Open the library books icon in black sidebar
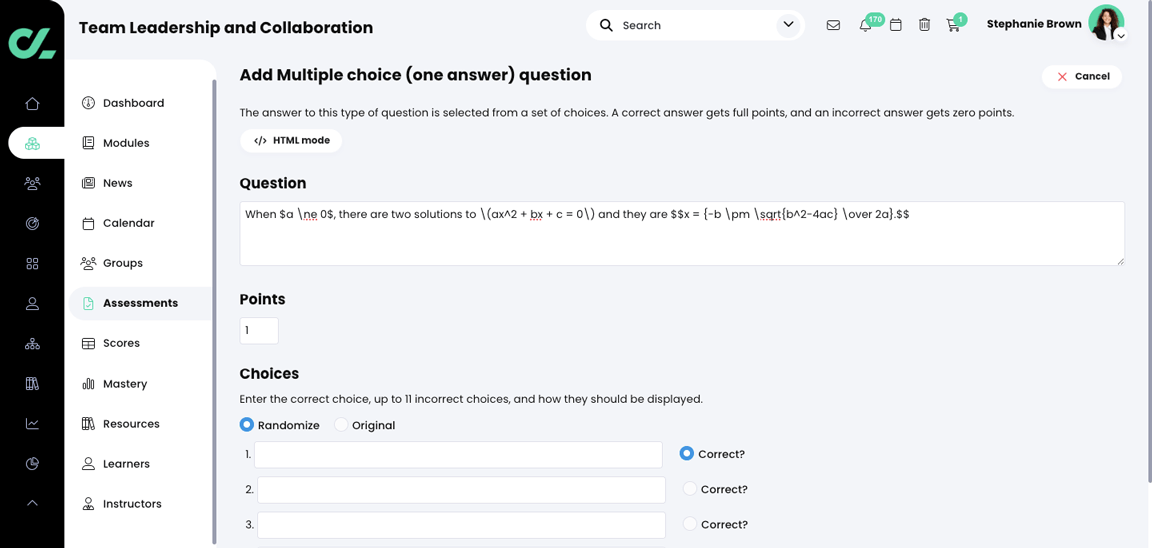1152x548 pixels. tap(32, 383)
